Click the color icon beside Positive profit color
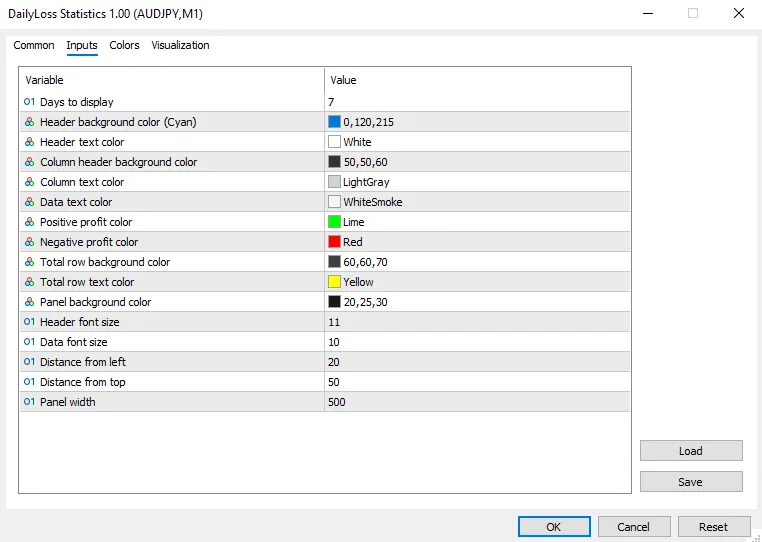The image size is (762, 542). [x=29, y=222]
